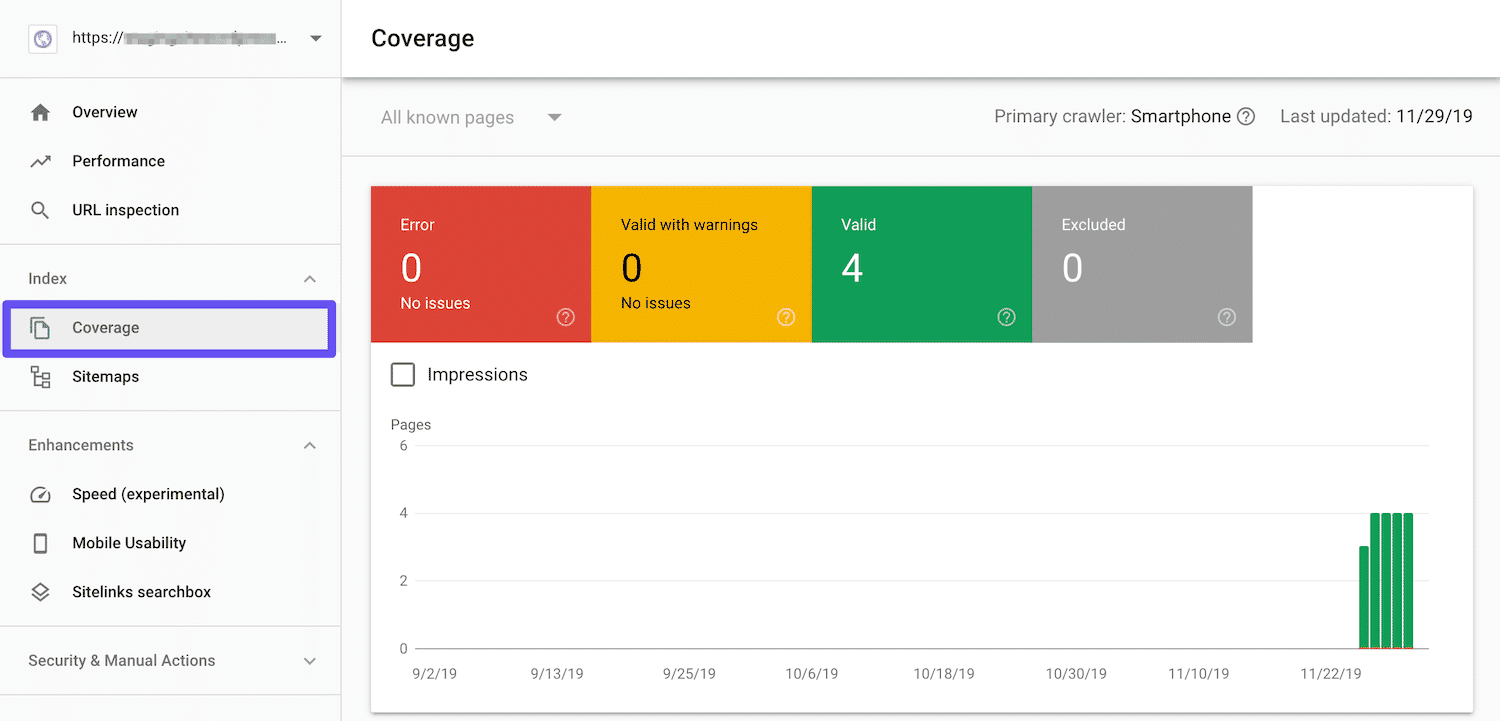Collapse the Index section
This screenshot has width=1500, height=721.
(x=310, y=279)
